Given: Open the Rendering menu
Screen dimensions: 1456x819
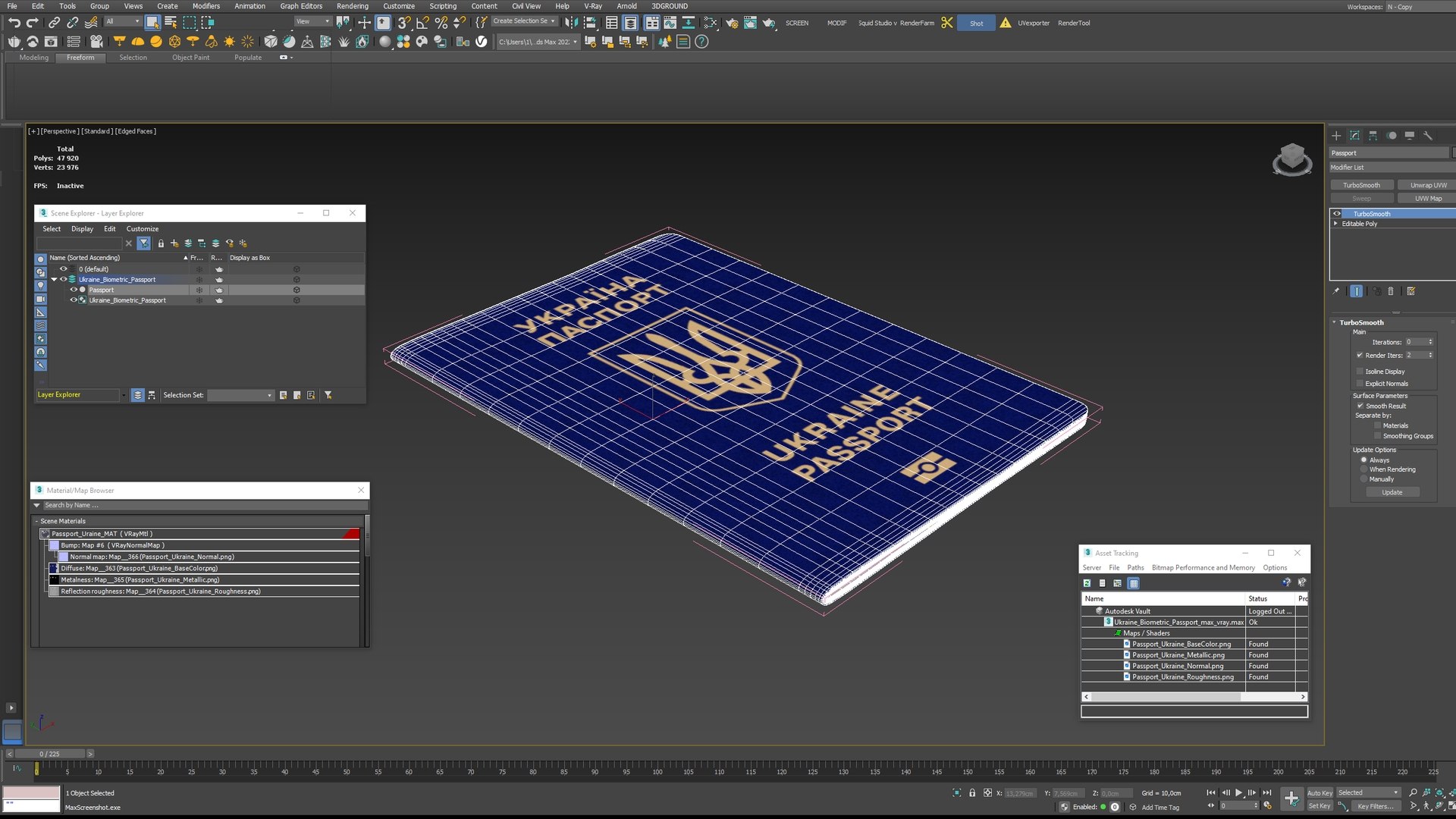Looking at the screenshot, I should click(x=353, y=6).
